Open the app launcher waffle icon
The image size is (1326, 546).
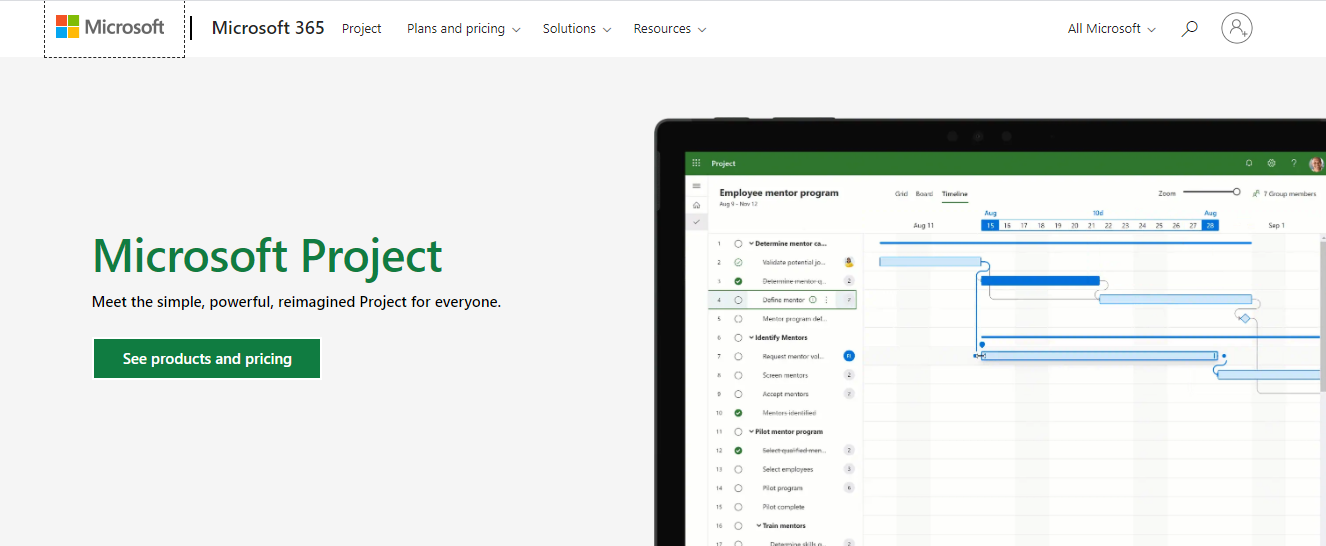click(x=696, y=163)
